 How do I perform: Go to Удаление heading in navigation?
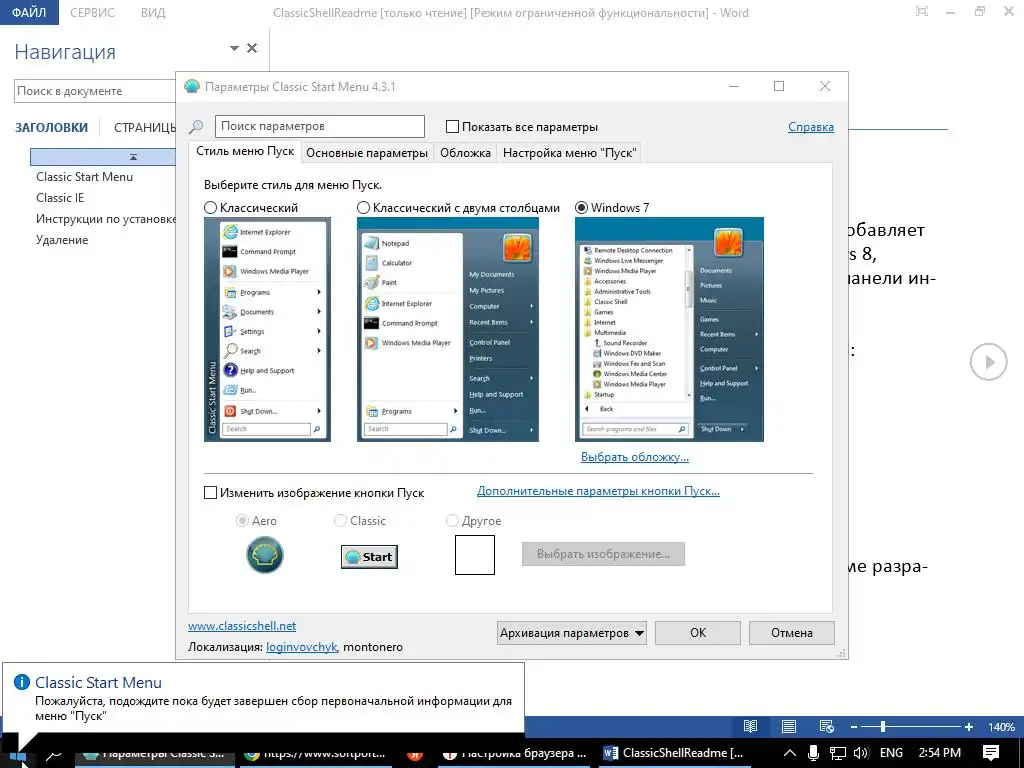coord(62,240)
